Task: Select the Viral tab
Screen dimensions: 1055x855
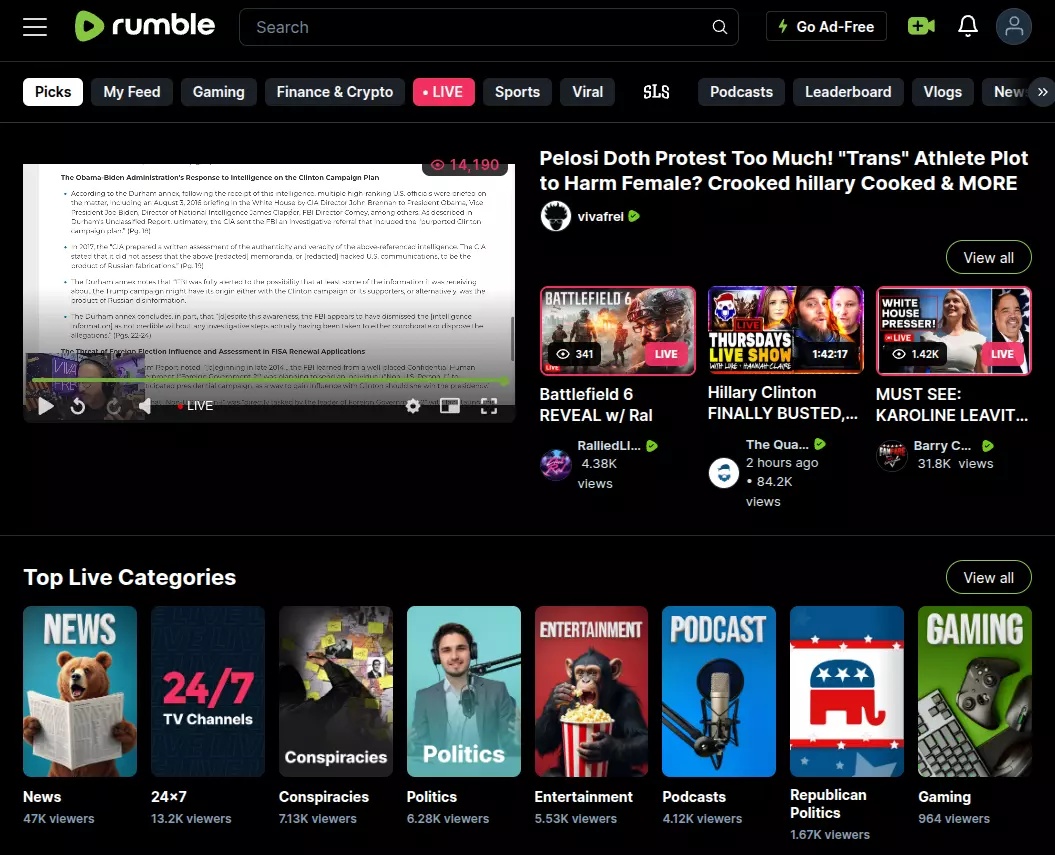Action: [587, 91]
